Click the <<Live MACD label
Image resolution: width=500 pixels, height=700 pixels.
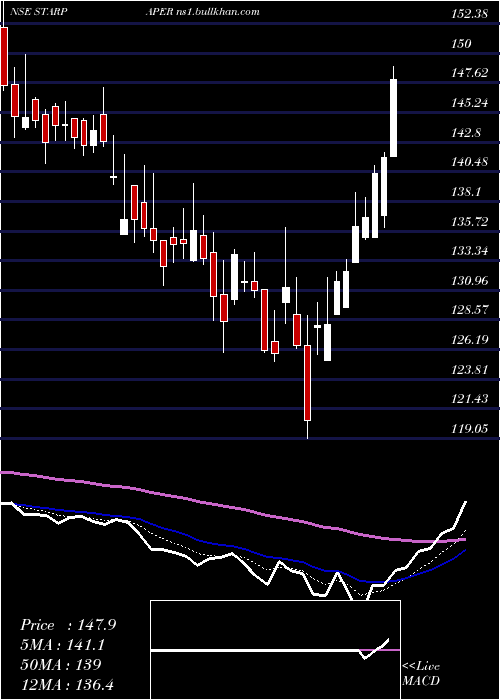(421, 673)
